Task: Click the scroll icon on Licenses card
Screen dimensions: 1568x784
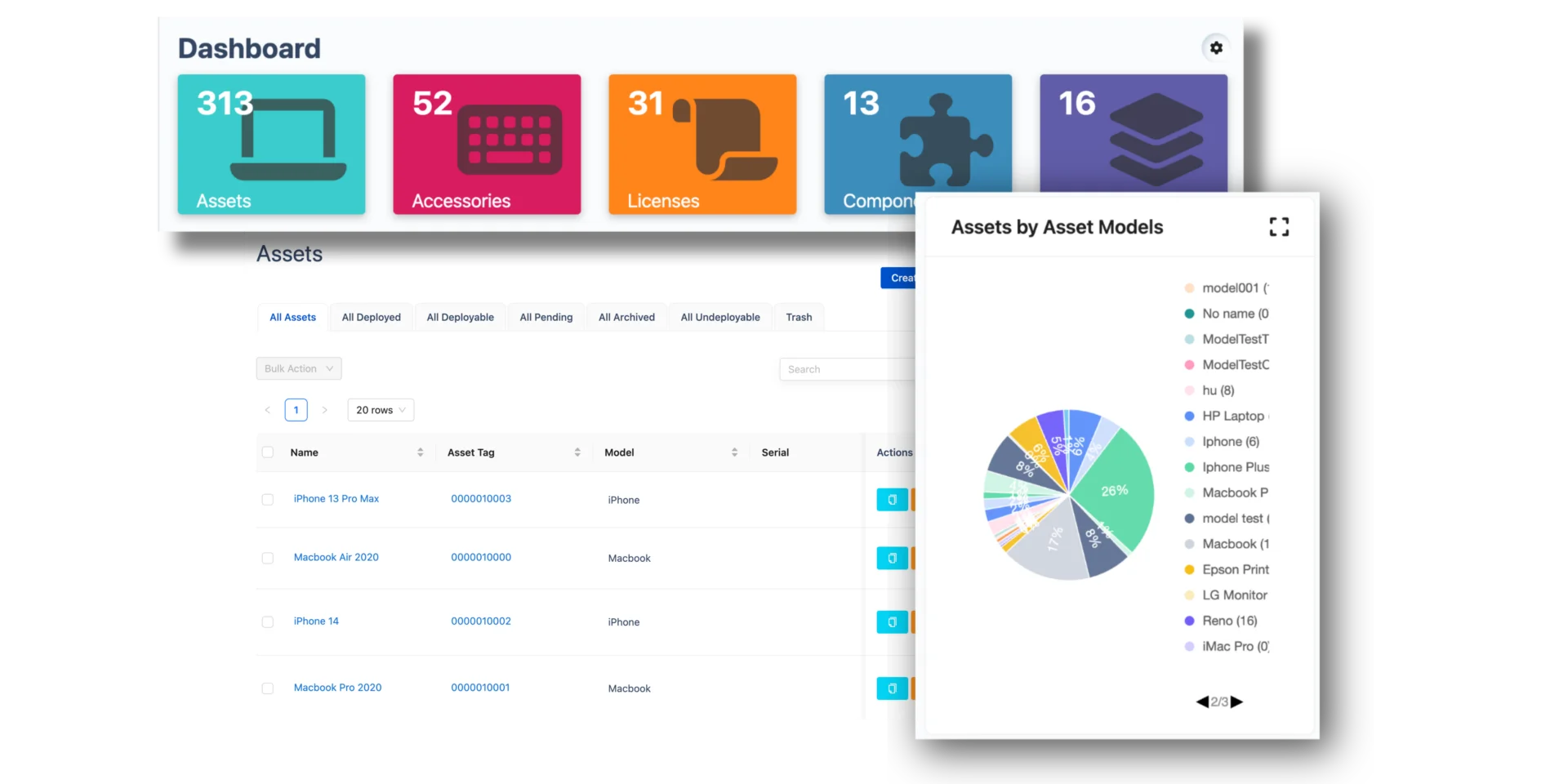Action: [x=725, y=139]
